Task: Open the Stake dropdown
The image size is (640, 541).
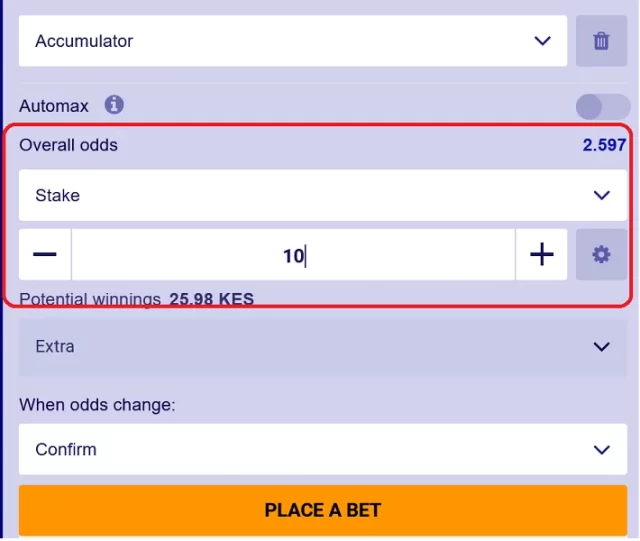Action: pyautogui.click(x=322, y=195)
